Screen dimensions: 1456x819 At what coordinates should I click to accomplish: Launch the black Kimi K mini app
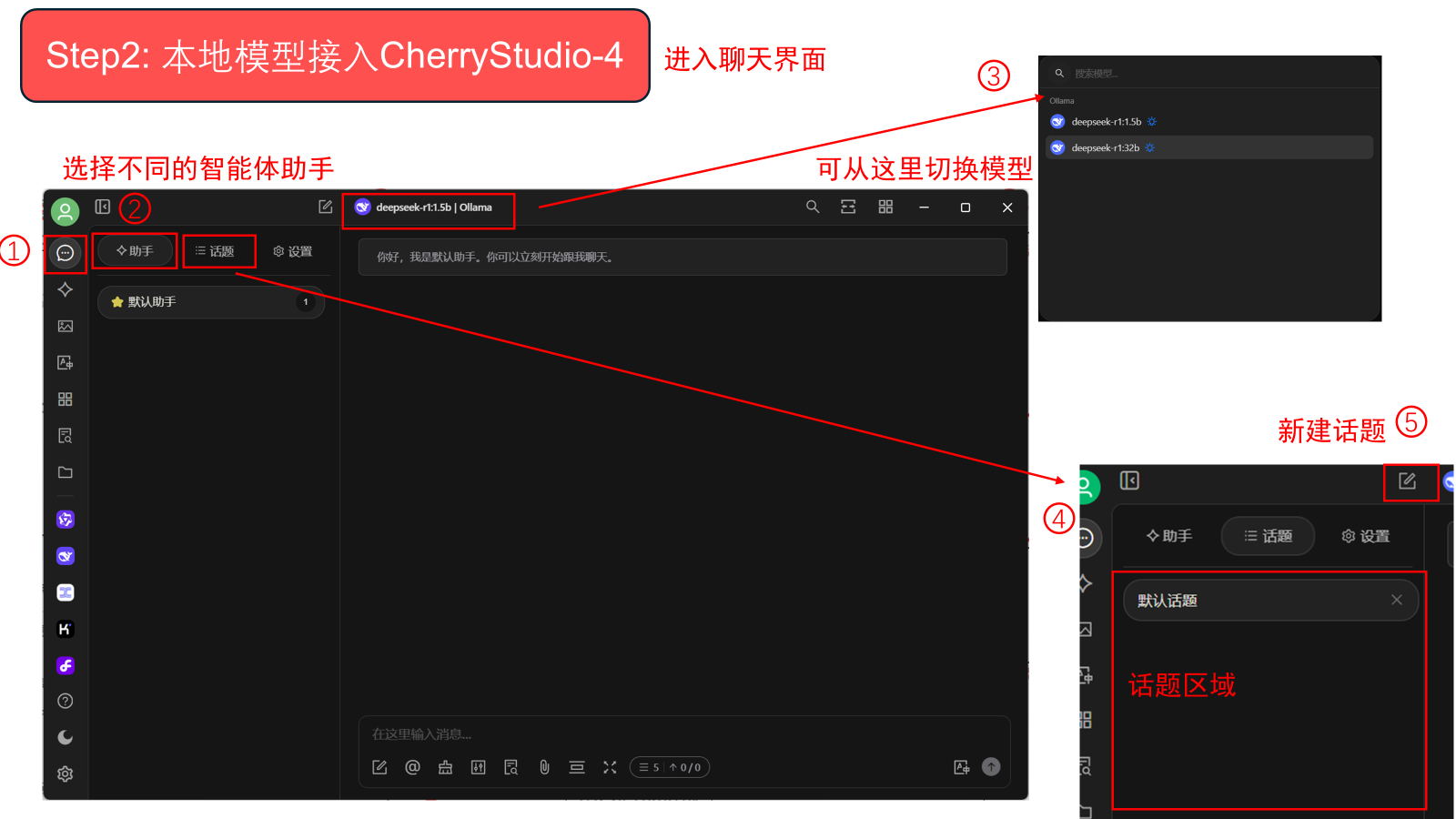[x=66, y=629]
